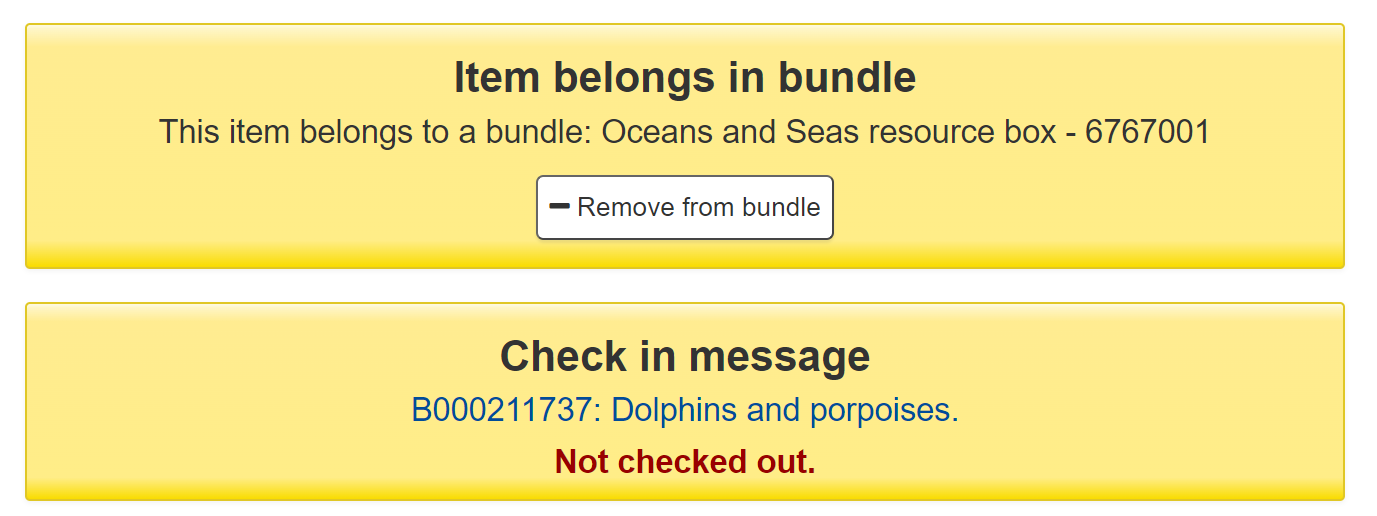The height and width of the screenshot is (516, 1377).
Task: Click the B000211737 barcode in the link
Action: [x=505, y=410]
